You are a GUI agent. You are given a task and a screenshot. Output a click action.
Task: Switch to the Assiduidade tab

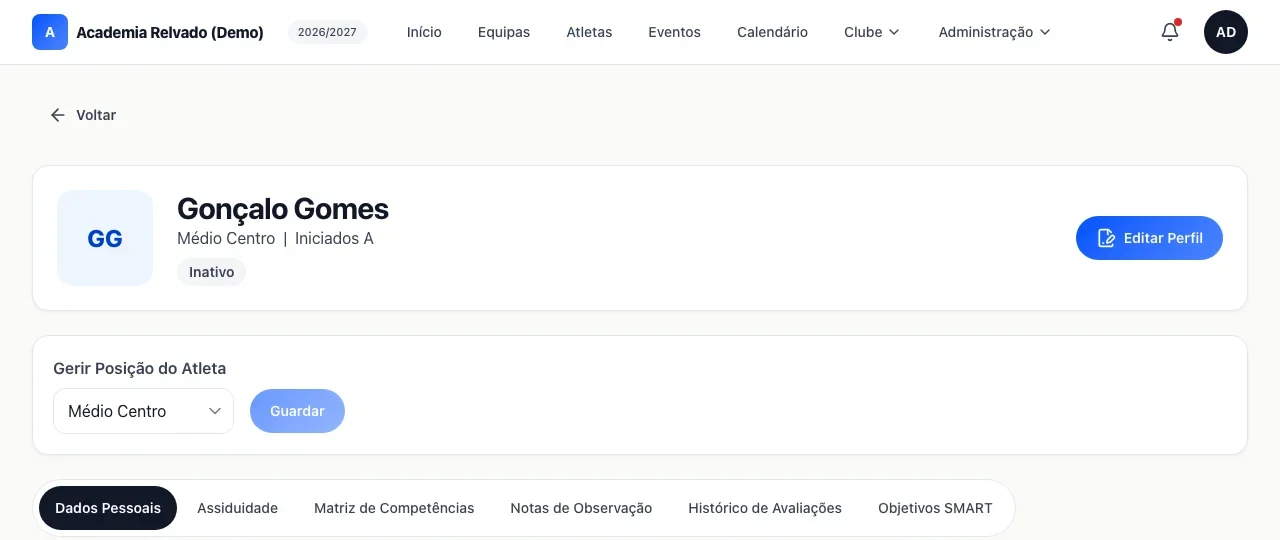(237, 508)
